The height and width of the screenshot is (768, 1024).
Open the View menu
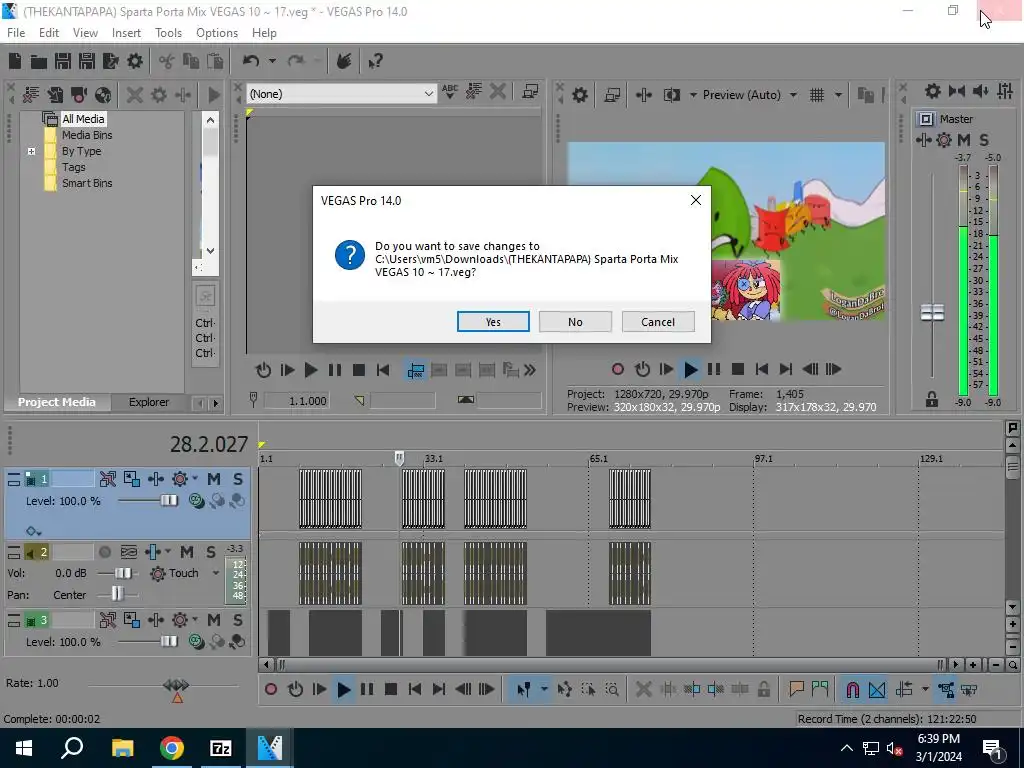tap(85, 33)
